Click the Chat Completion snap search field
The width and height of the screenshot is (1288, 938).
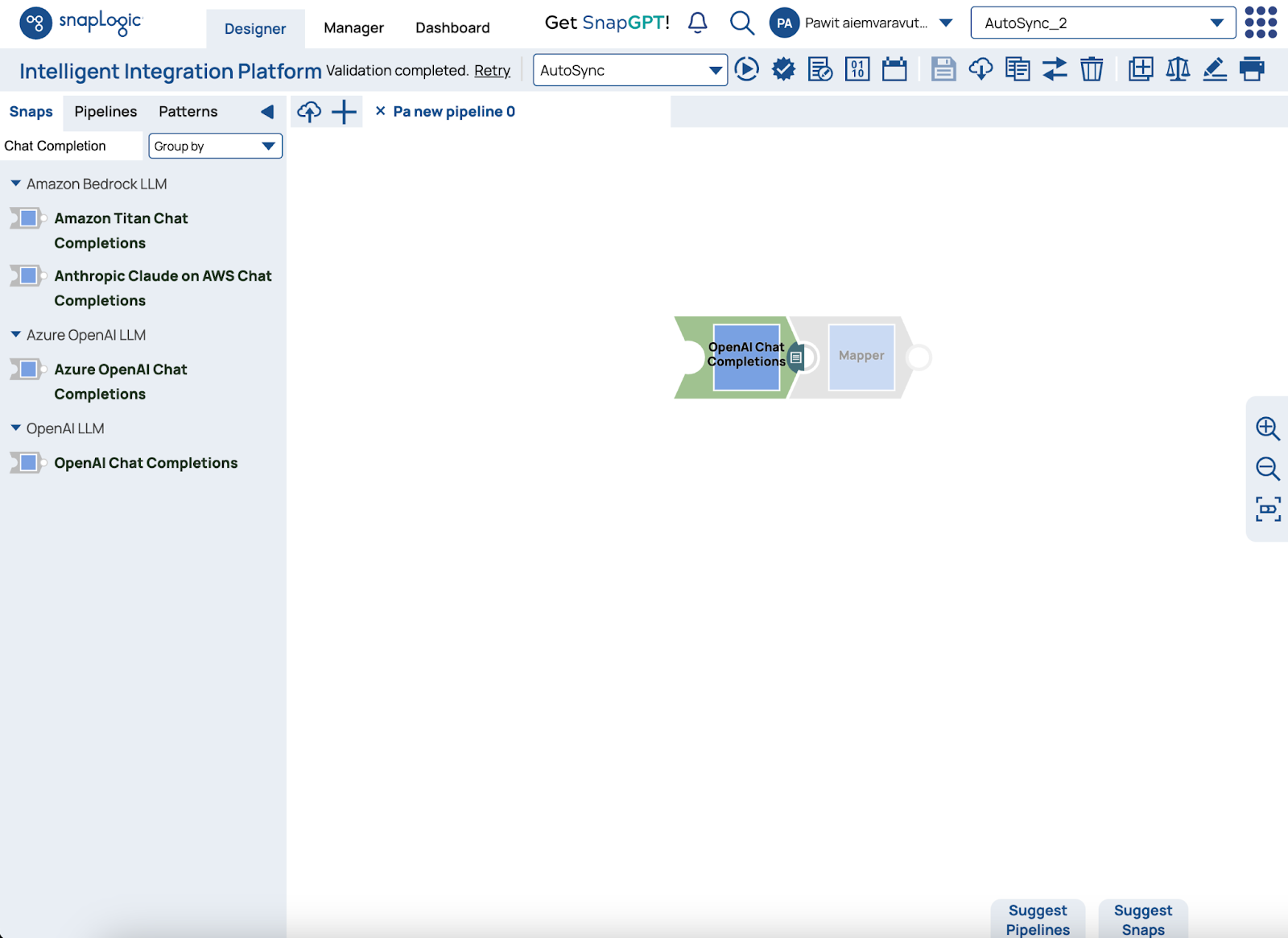71,146
